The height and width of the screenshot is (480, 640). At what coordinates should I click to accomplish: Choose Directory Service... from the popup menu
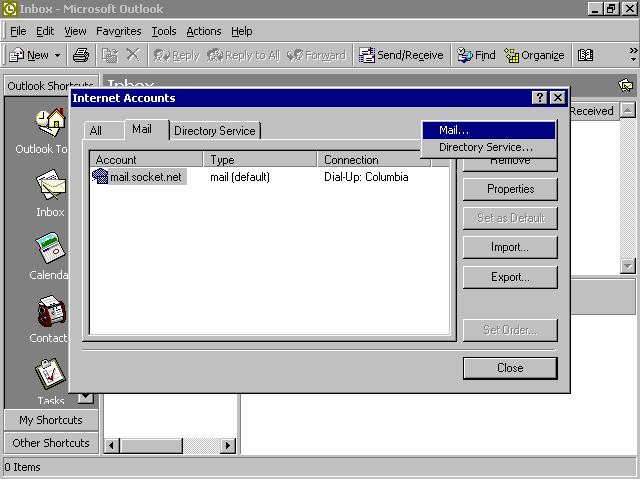(x=489, y=147)
